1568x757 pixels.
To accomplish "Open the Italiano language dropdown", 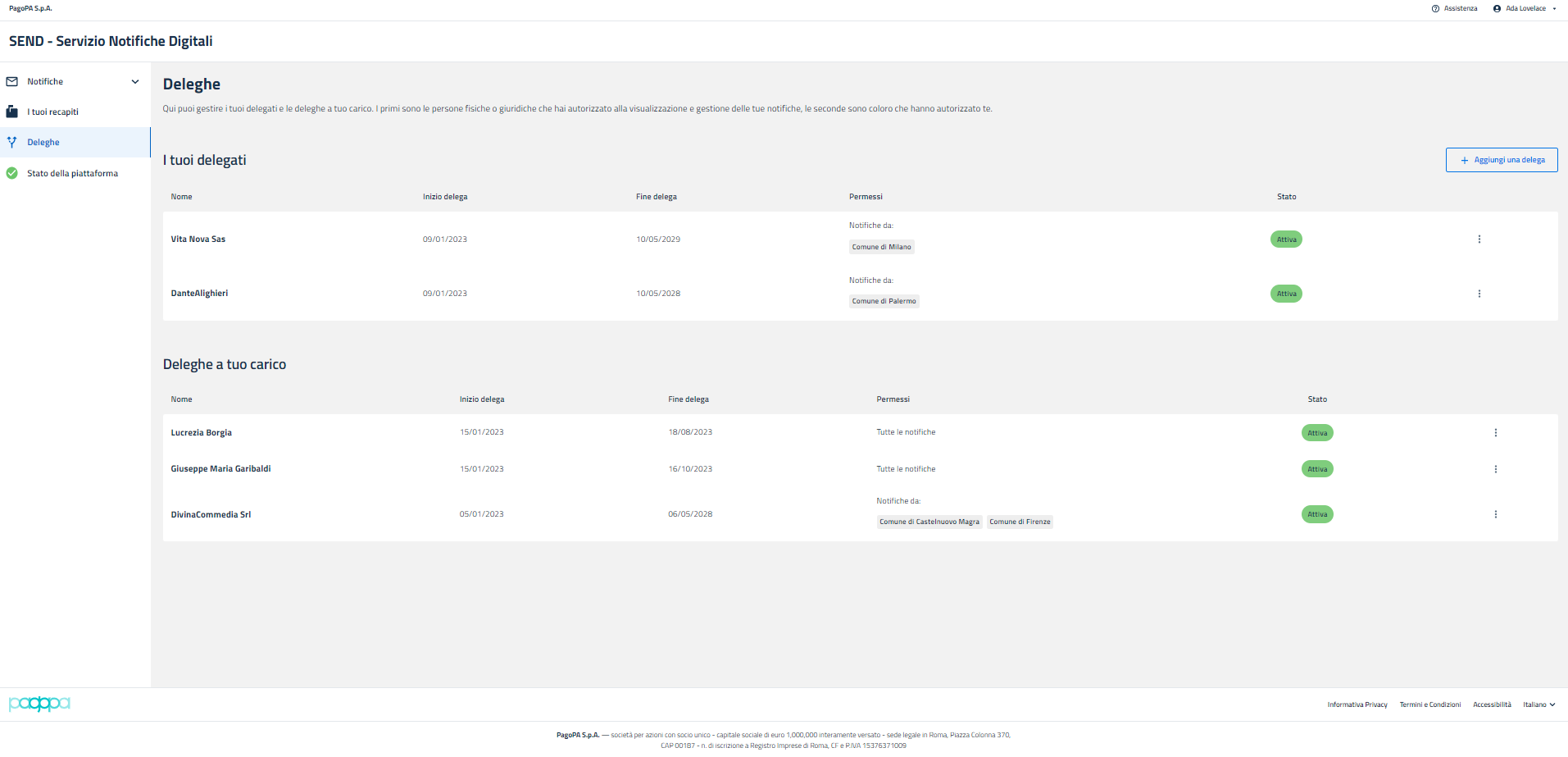I will pos(1538,705).
